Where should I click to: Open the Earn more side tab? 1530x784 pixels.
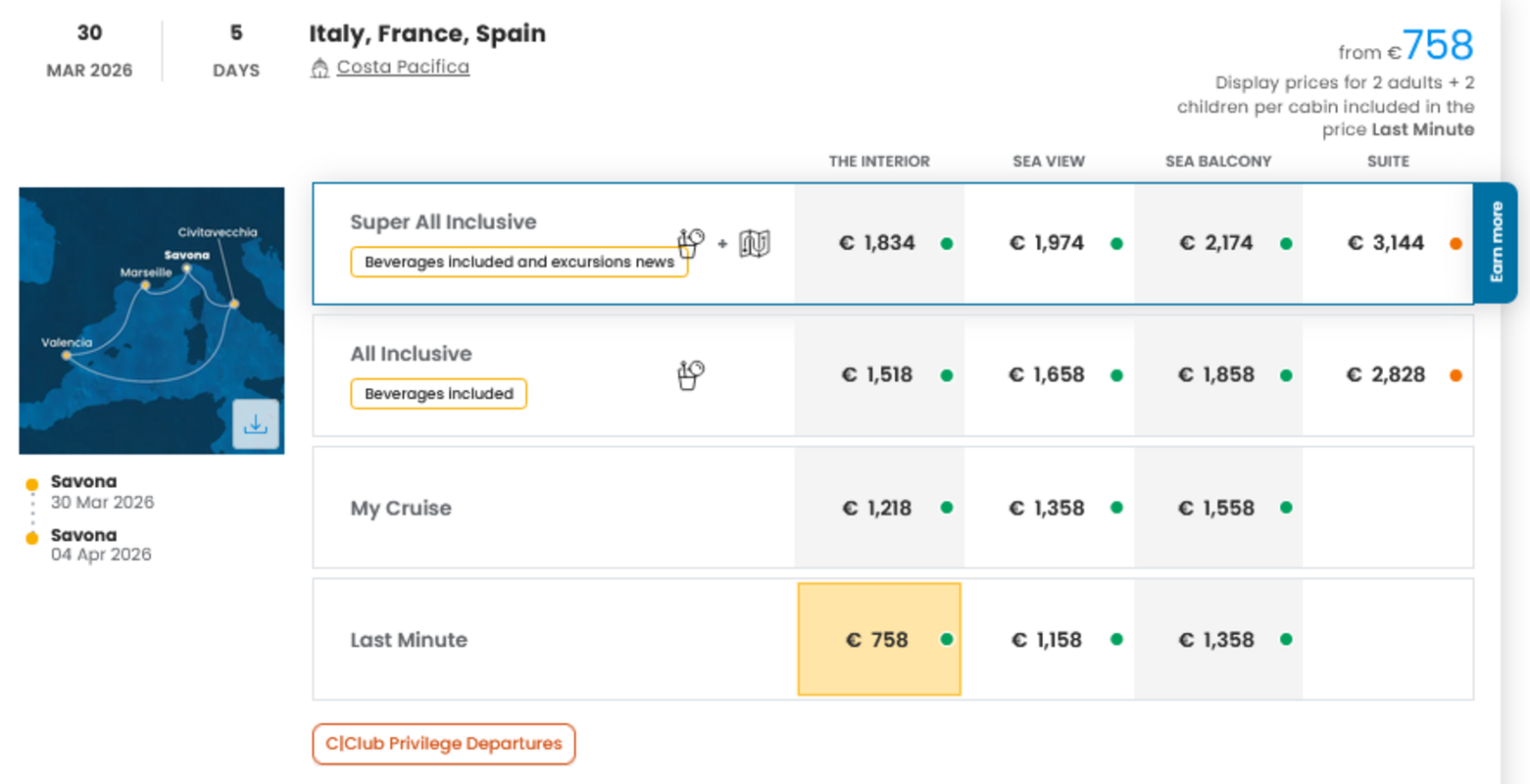[1496, 242]
